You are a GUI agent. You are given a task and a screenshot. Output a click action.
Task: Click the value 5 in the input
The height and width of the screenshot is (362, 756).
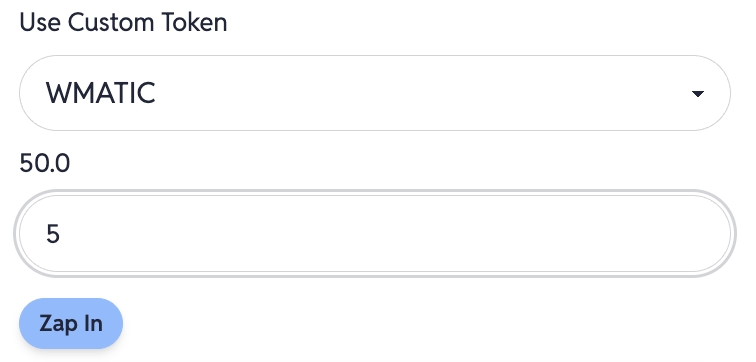click(x=53, y=234)
